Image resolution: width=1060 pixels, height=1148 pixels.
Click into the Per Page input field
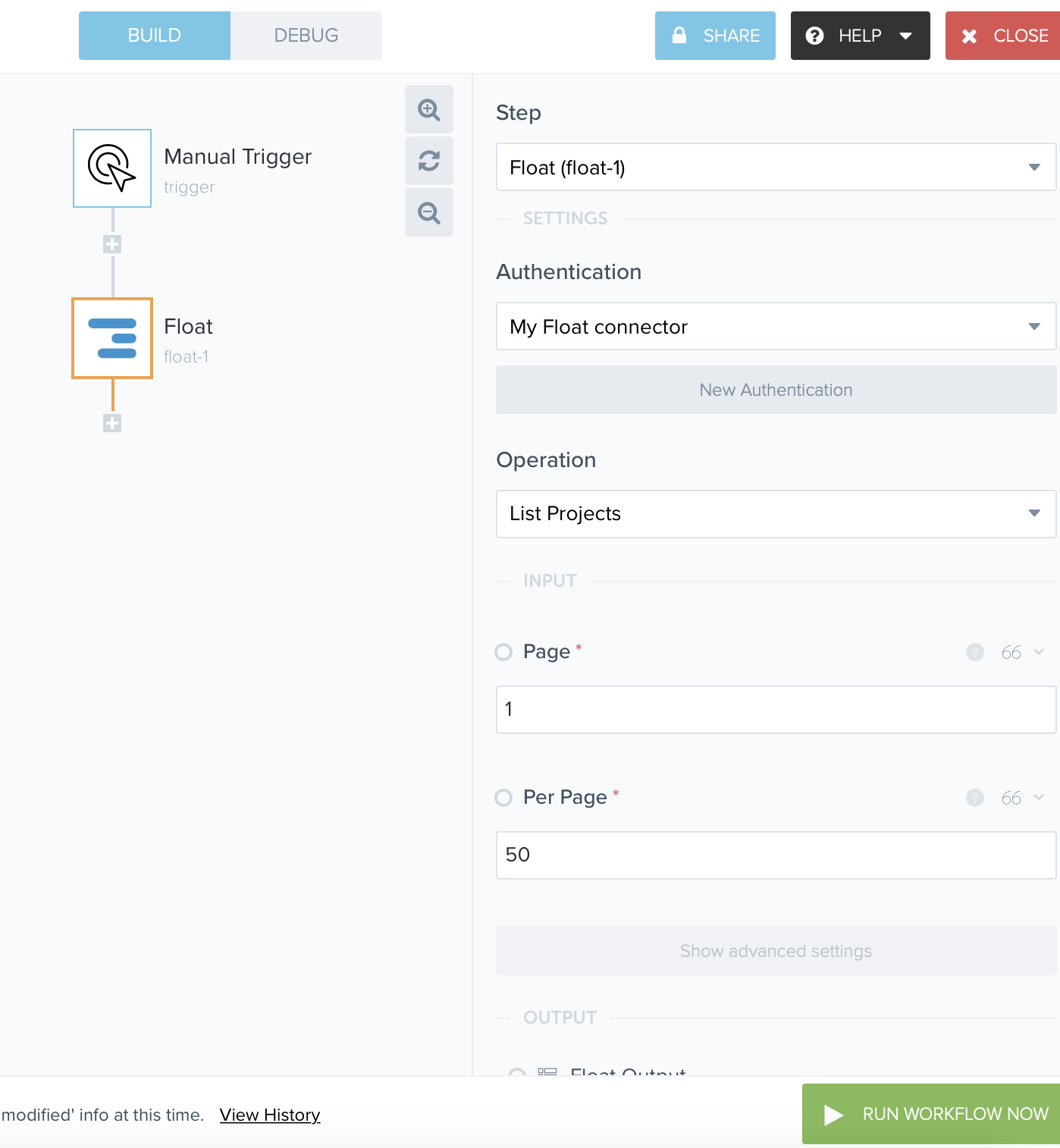tap(775, 855)
